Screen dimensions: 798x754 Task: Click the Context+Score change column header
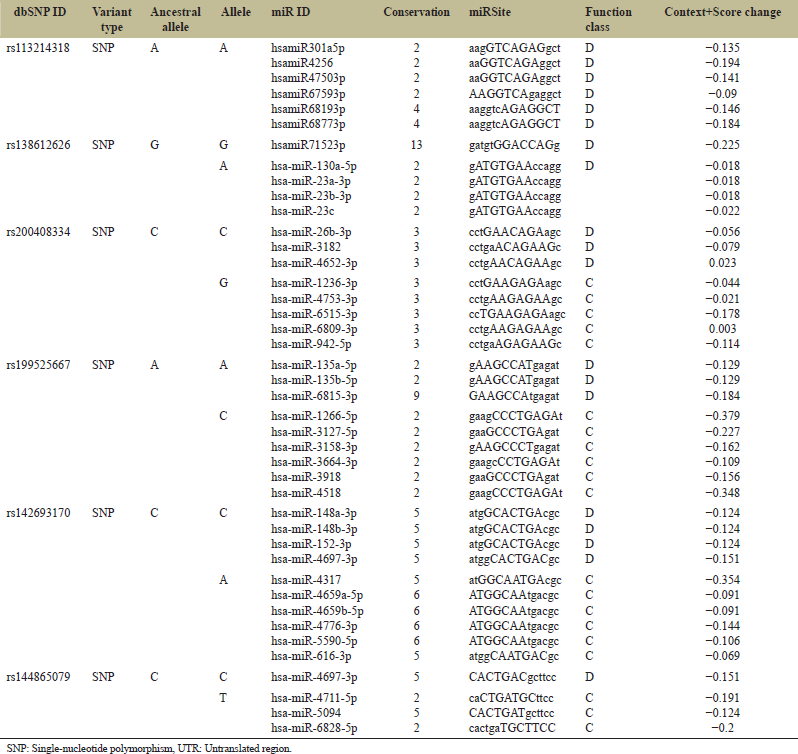click(x=723, y=11)
